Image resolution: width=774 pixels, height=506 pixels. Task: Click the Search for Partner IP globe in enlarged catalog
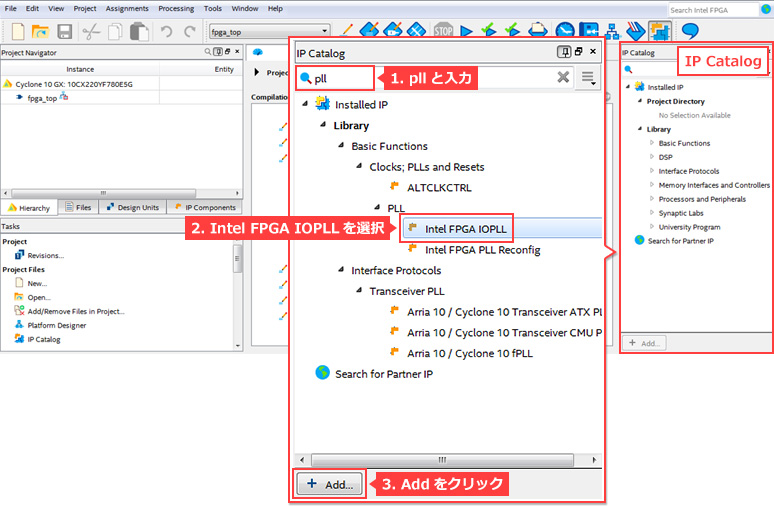pos(322,372)
